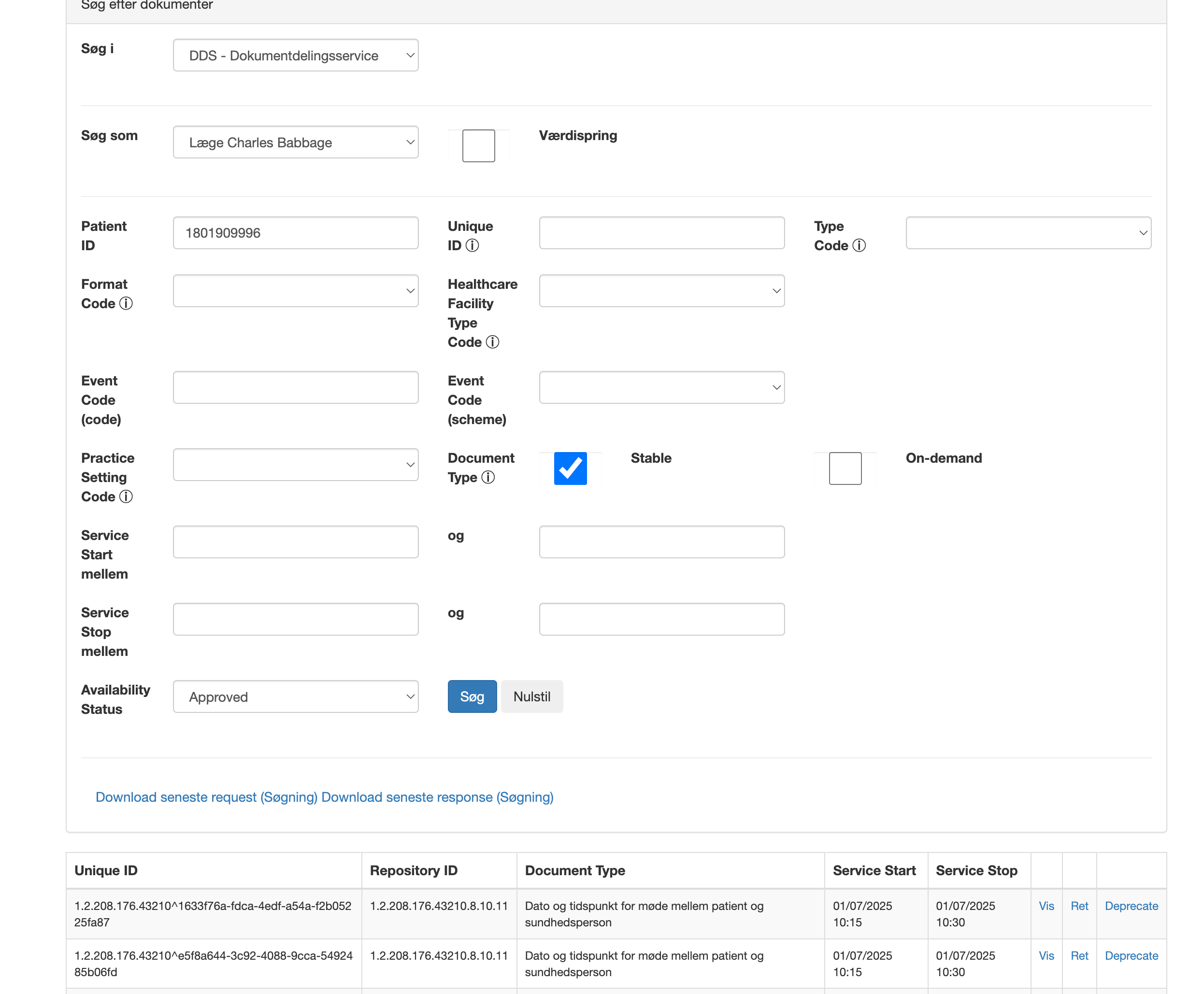Click the Unique ID info icon

point(472,246)
